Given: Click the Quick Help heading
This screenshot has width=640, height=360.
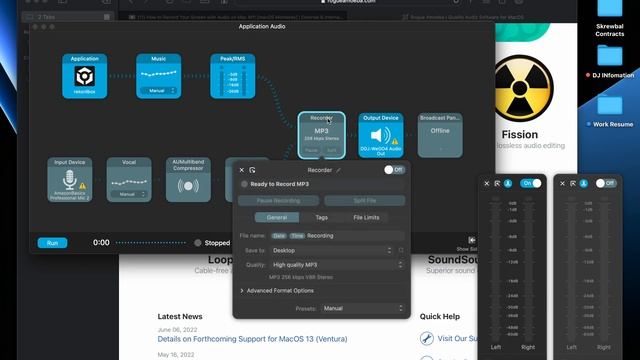Looking at the screenshot, I should click(x=440, y=316).
